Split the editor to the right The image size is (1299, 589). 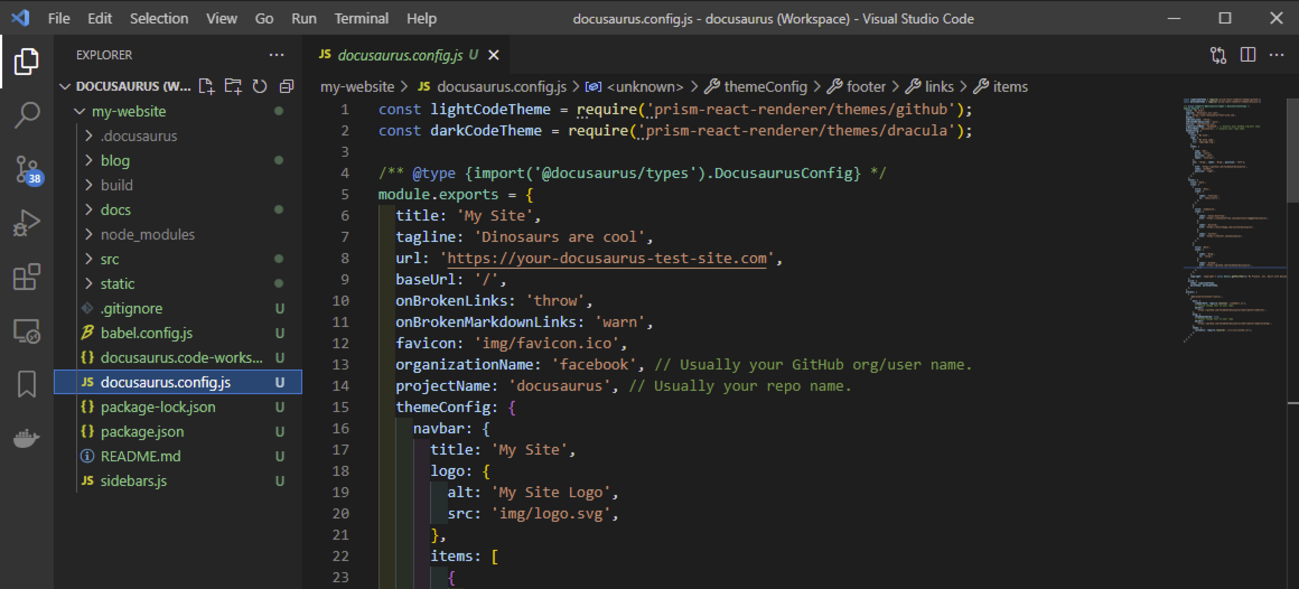[x=1248, y=55]
